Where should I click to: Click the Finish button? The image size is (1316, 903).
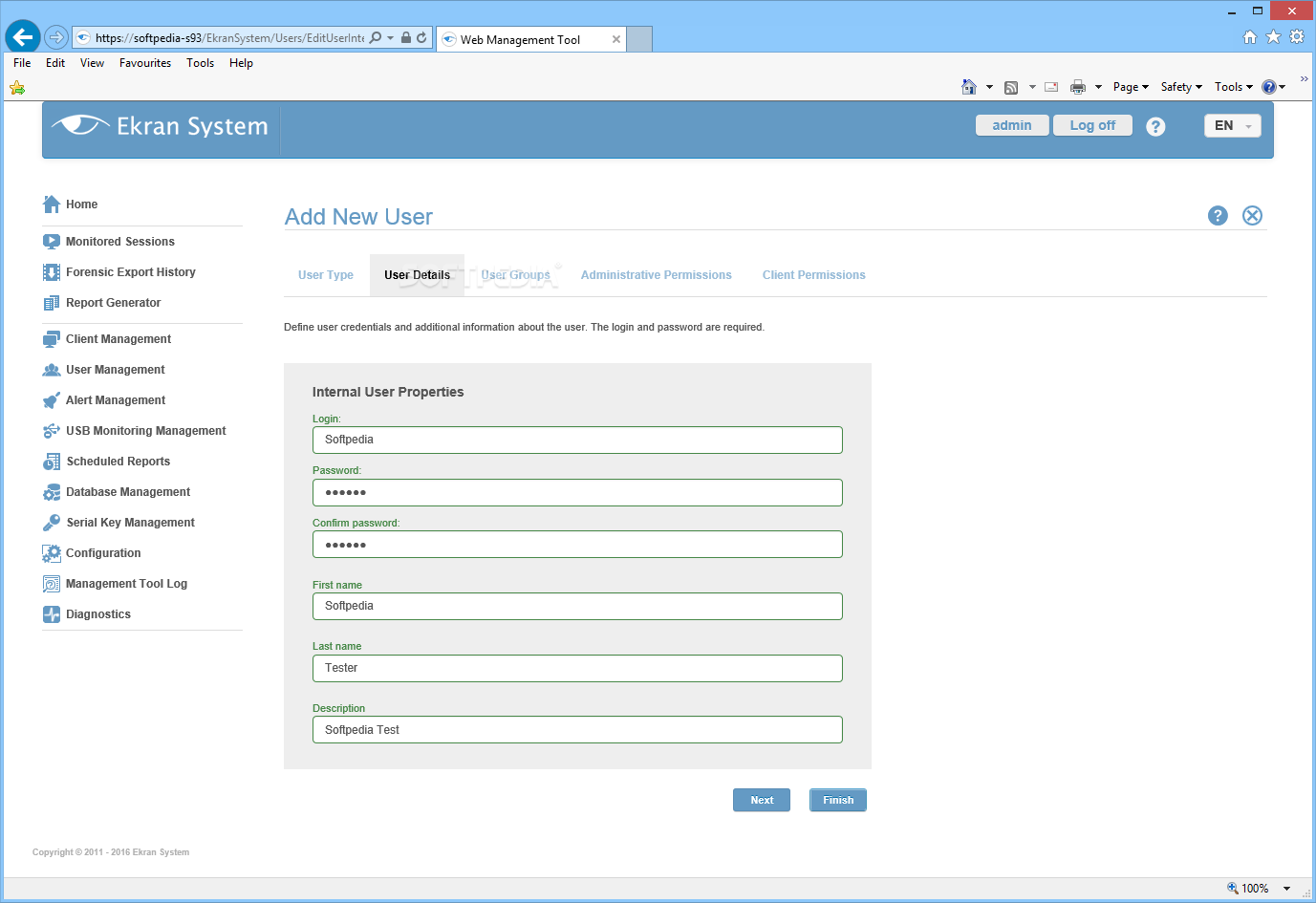point(838,800)
